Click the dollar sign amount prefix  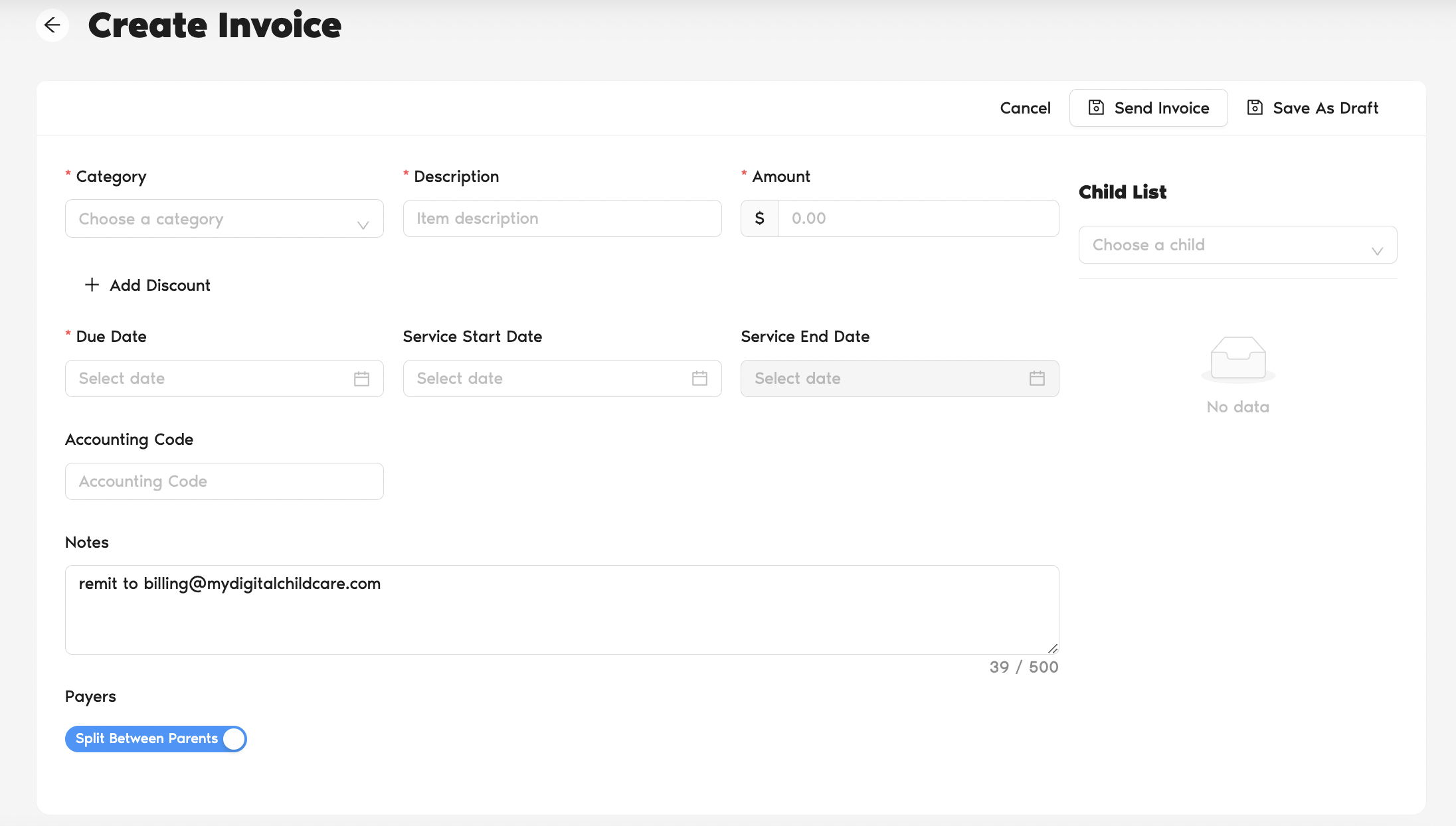pyautogui.click(x=759, y=218)
